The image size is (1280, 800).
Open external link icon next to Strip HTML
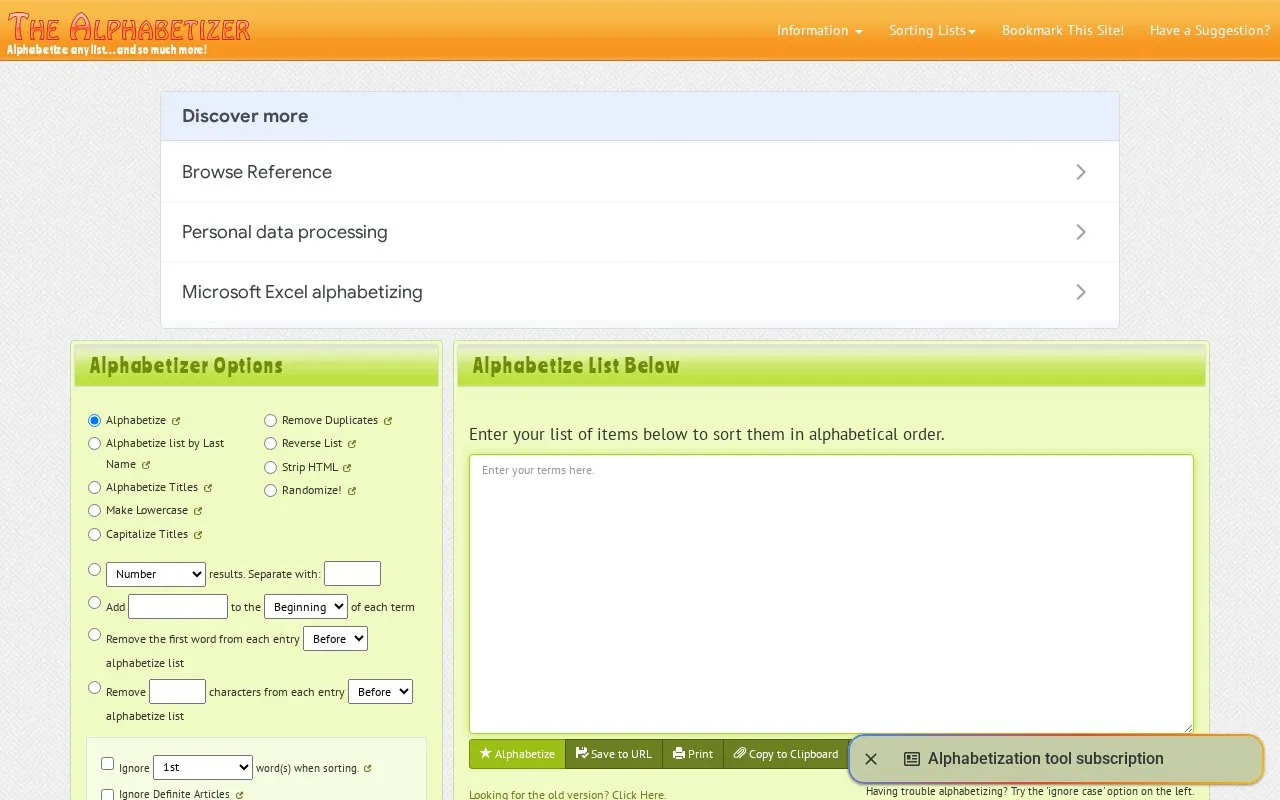[x=347, y=468]
